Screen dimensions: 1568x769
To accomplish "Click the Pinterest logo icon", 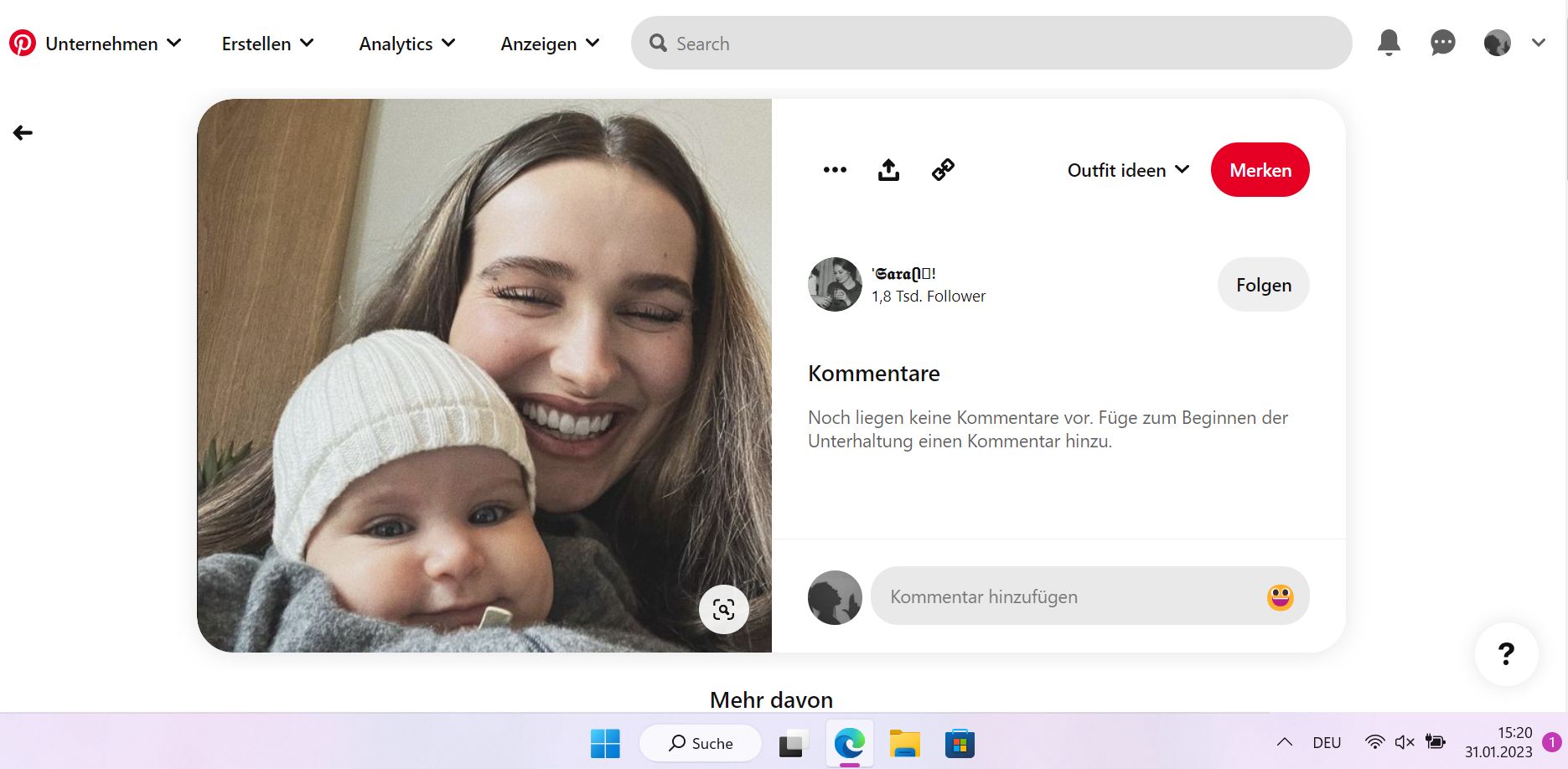I will 23,44.
